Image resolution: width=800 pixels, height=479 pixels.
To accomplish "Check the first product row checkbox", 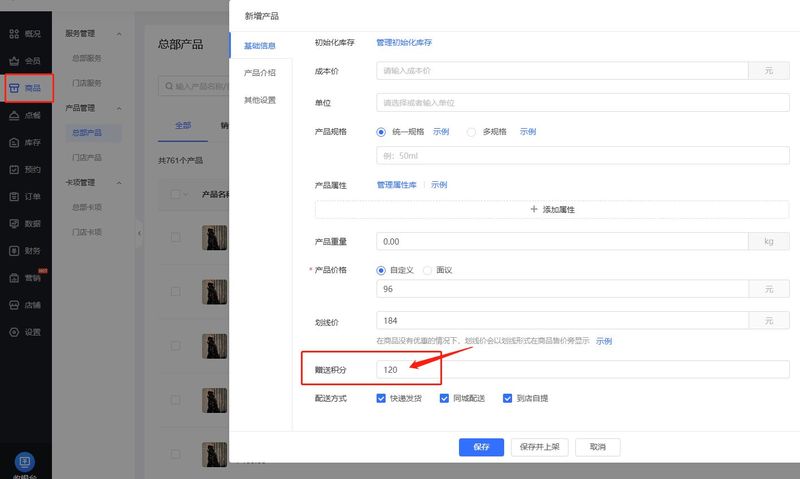I will (176, 237).
